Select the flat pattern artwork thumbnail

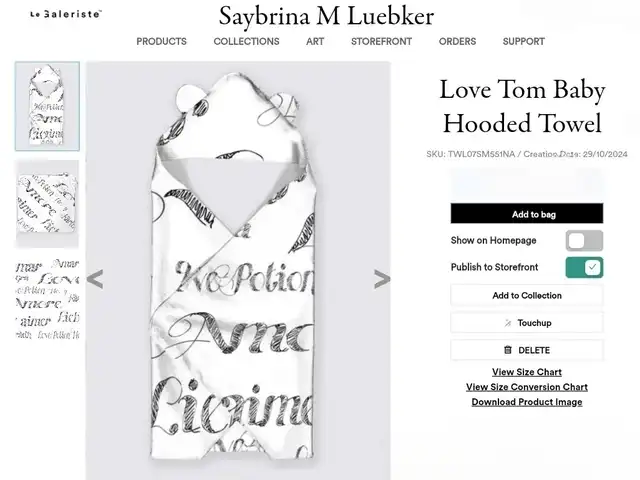coord(47,298)
